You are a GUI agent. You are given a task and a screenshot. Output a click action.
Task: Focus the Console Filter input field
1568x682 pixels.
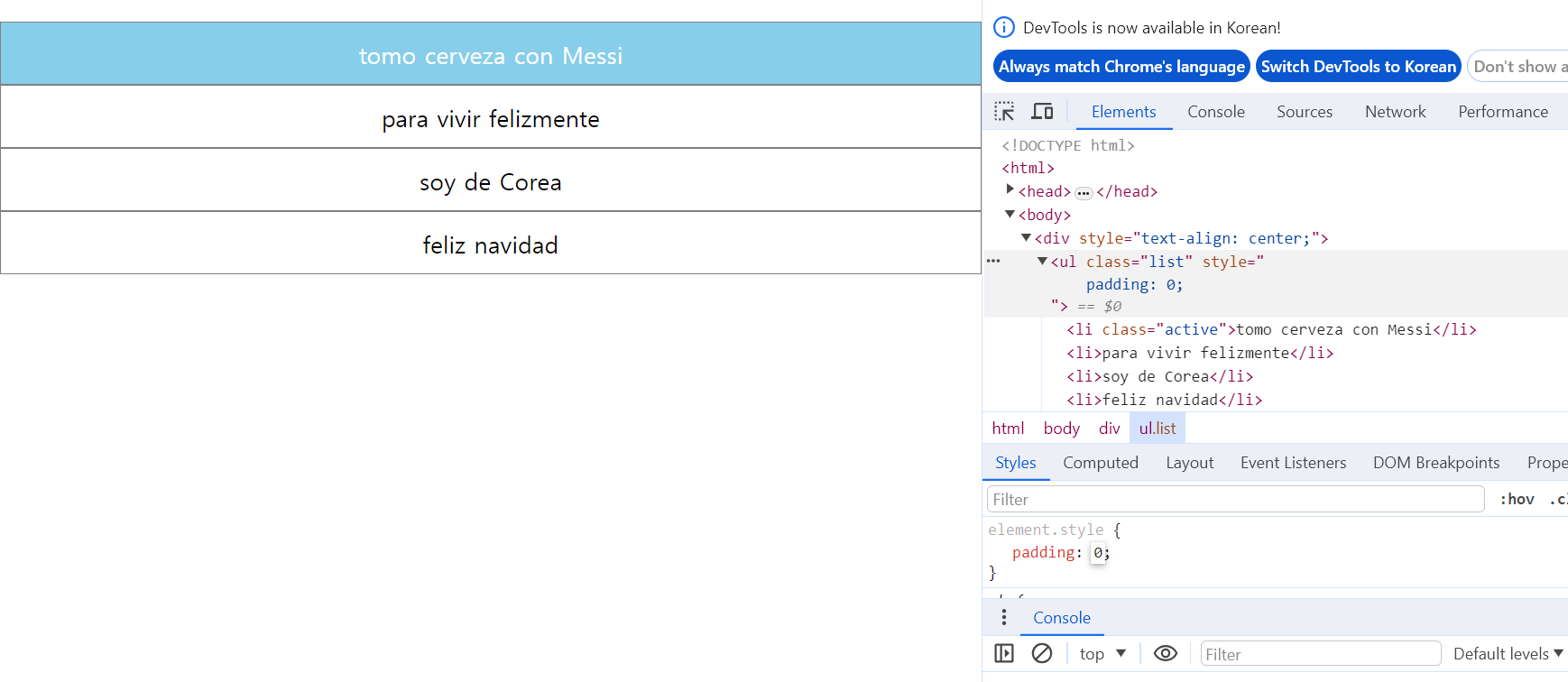coord(1321,653)
